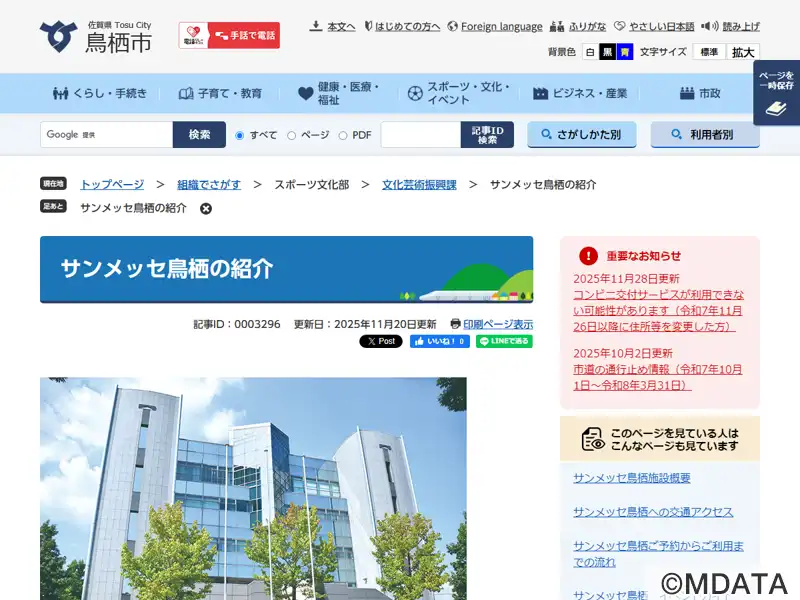Open ビジネス・産業 menu
This screenshot has width=800, height=600.
point(580,93)
